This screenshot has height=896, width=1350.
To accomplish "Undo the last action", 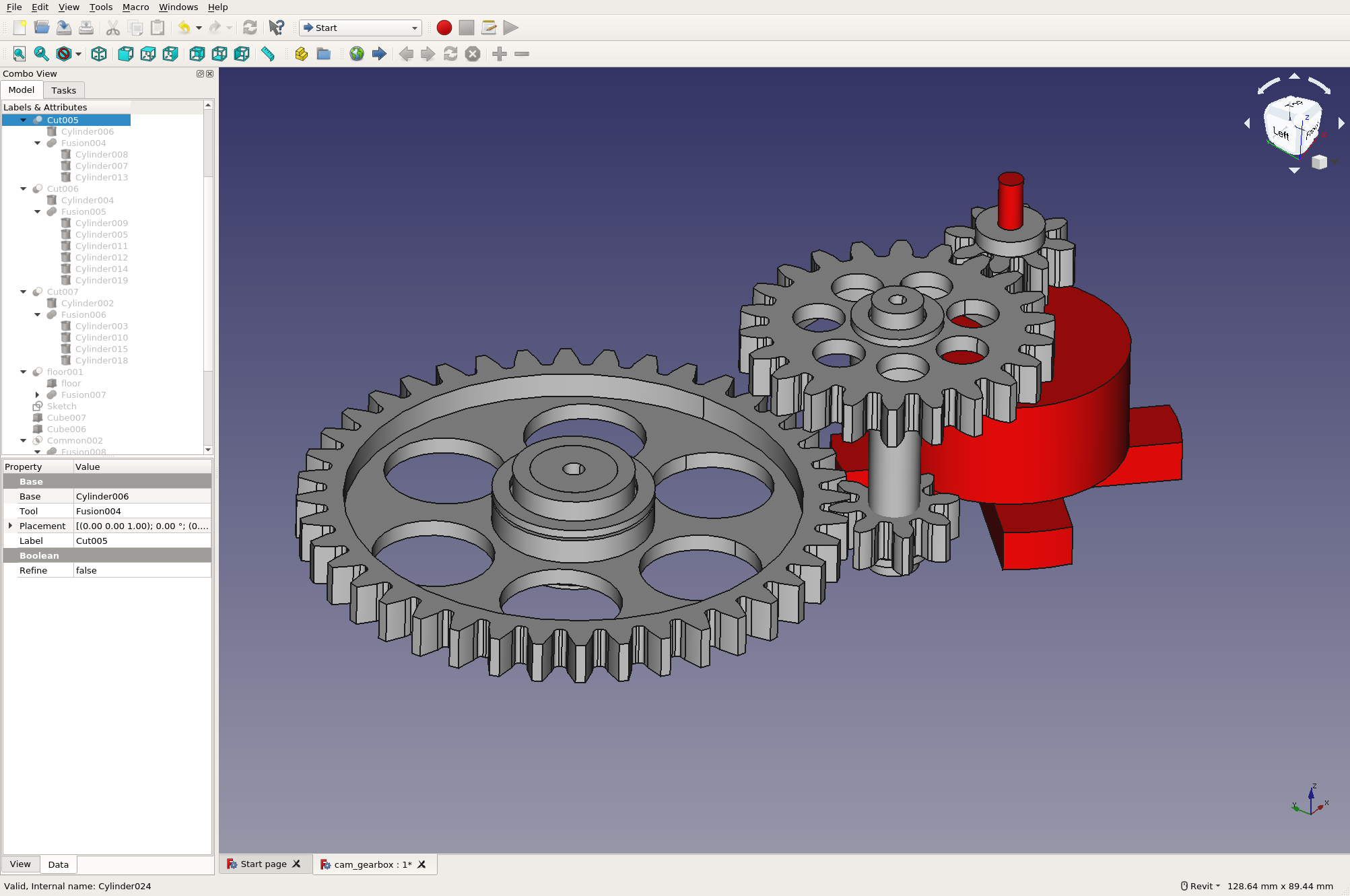I will tap(184, 28).
